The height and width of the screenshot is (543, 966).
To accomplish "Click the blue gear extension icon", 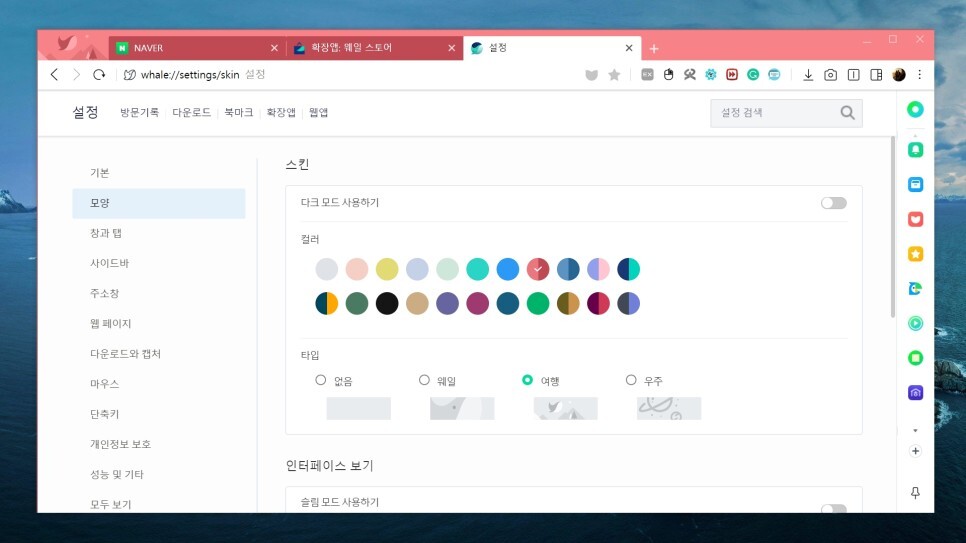I will click(711, 74).
